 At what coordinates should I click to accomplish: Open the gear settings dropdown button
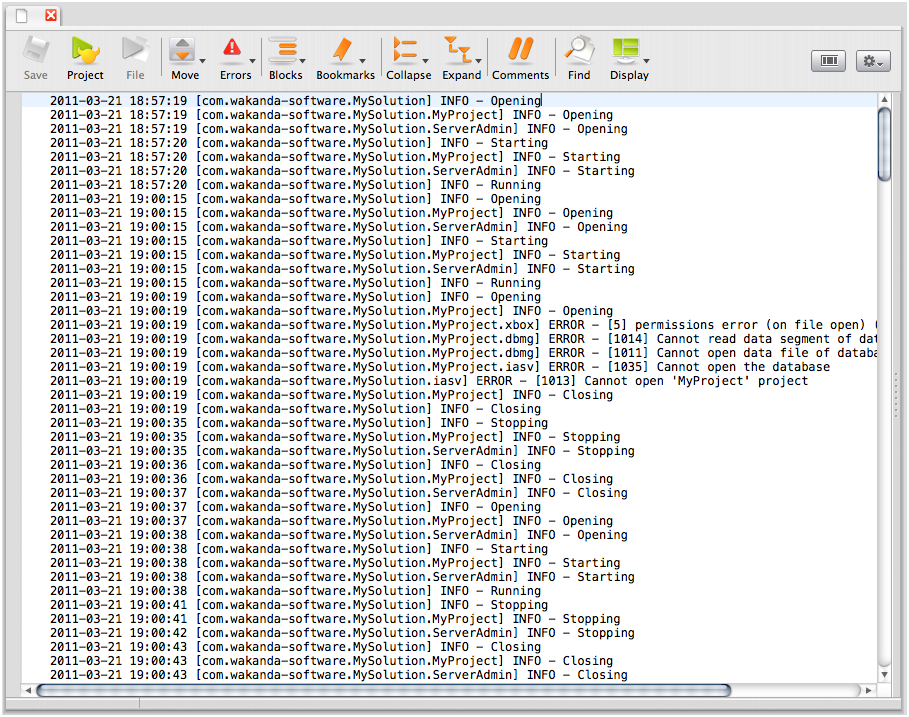872,61
